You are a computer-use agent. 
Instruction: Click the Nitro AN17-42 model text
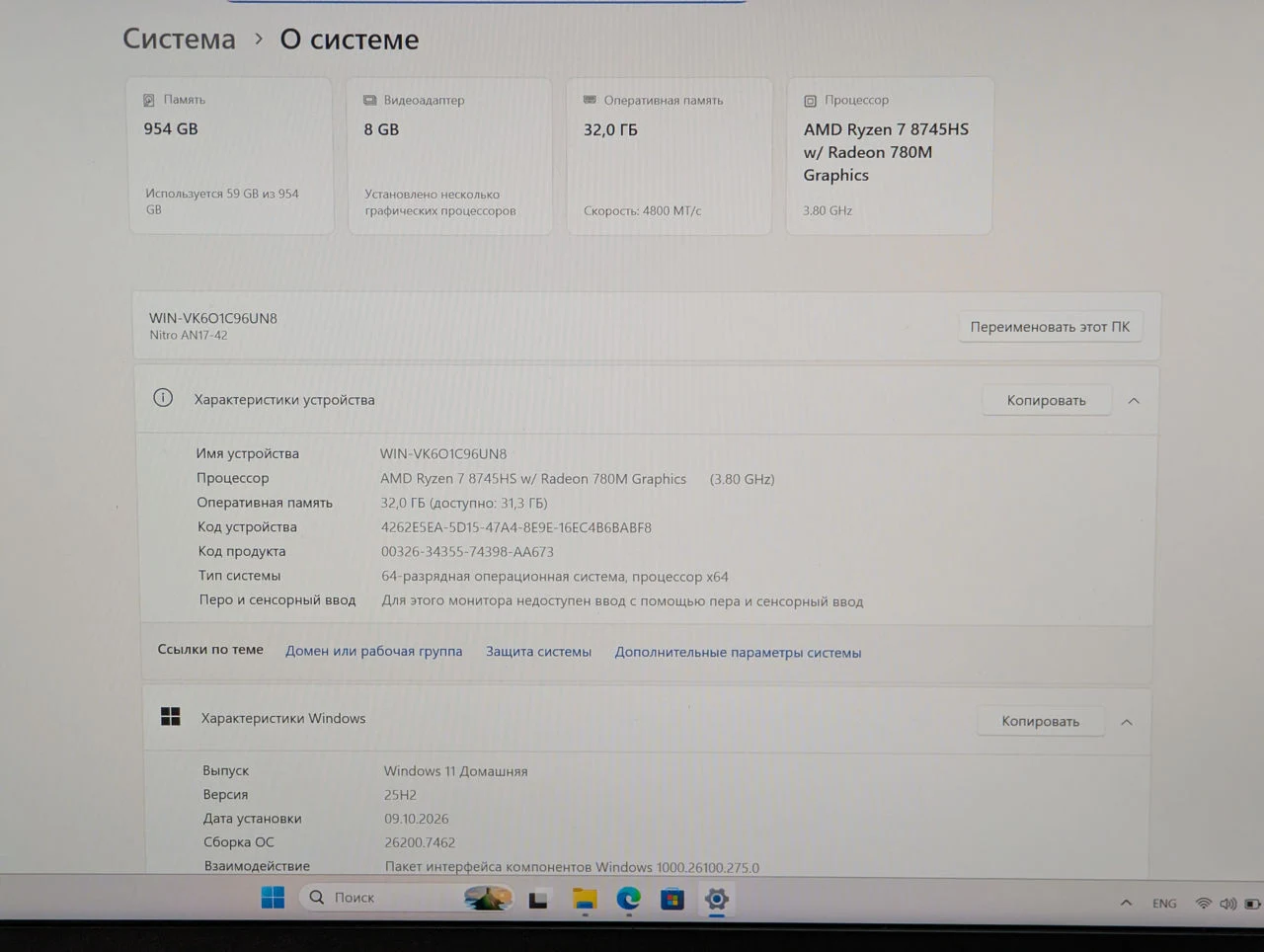point(189,335)
